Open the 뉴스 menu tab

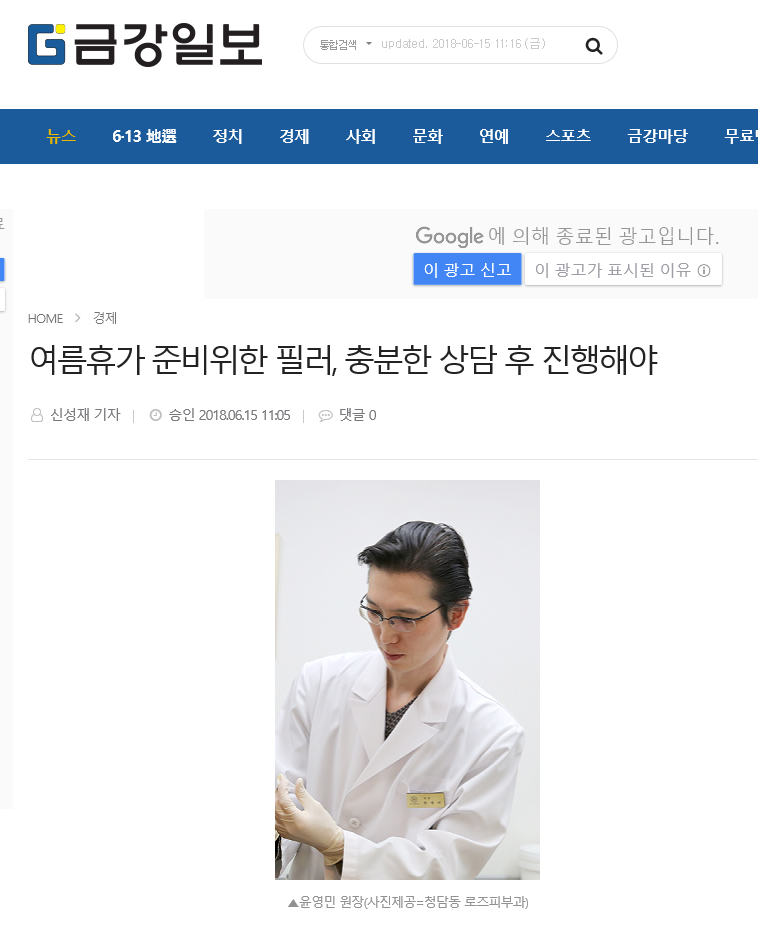click(x=61, y=136)
